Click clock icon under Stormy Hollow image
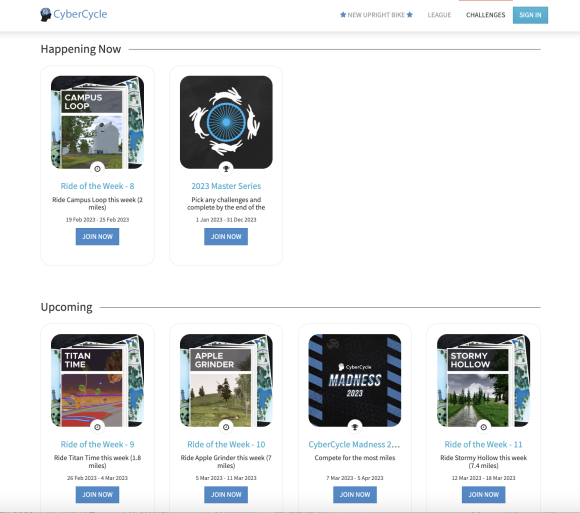This screenshot has height=513, width=580. click(483, 427)
